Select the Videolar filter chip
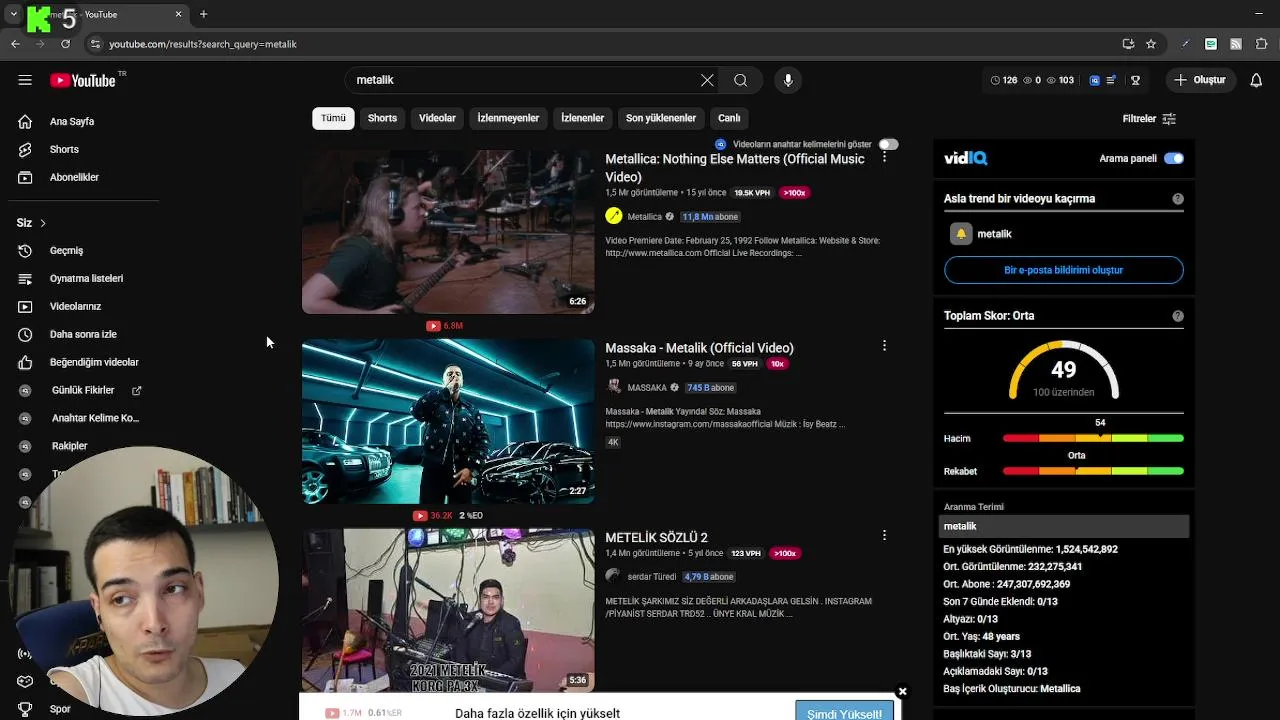 coord(437,118)
